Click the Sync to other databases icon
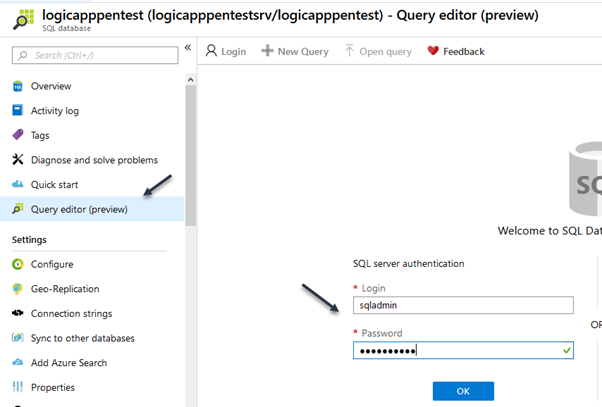Screen dimensions: 602x407 (18, 338)
